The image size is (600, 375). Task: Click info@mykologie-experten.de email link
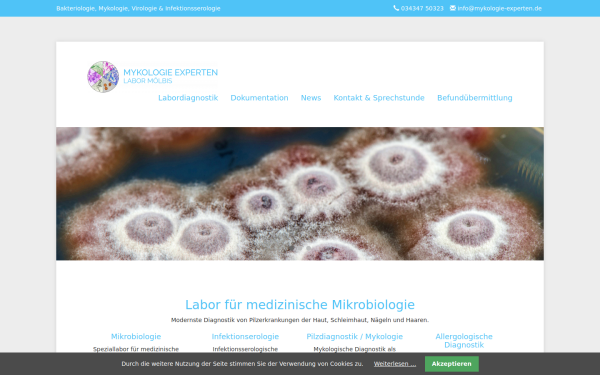point(499,8)
